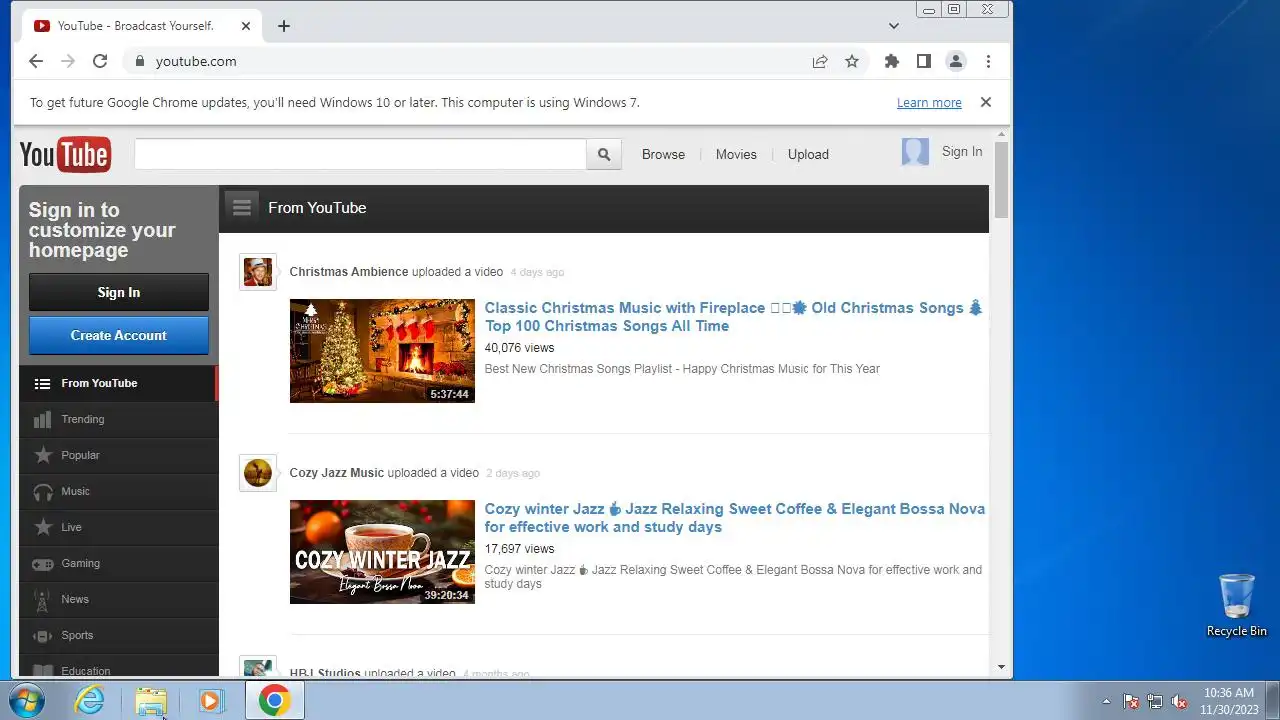
Task: Click Chrome back arrow
Action: click(36, 61)
